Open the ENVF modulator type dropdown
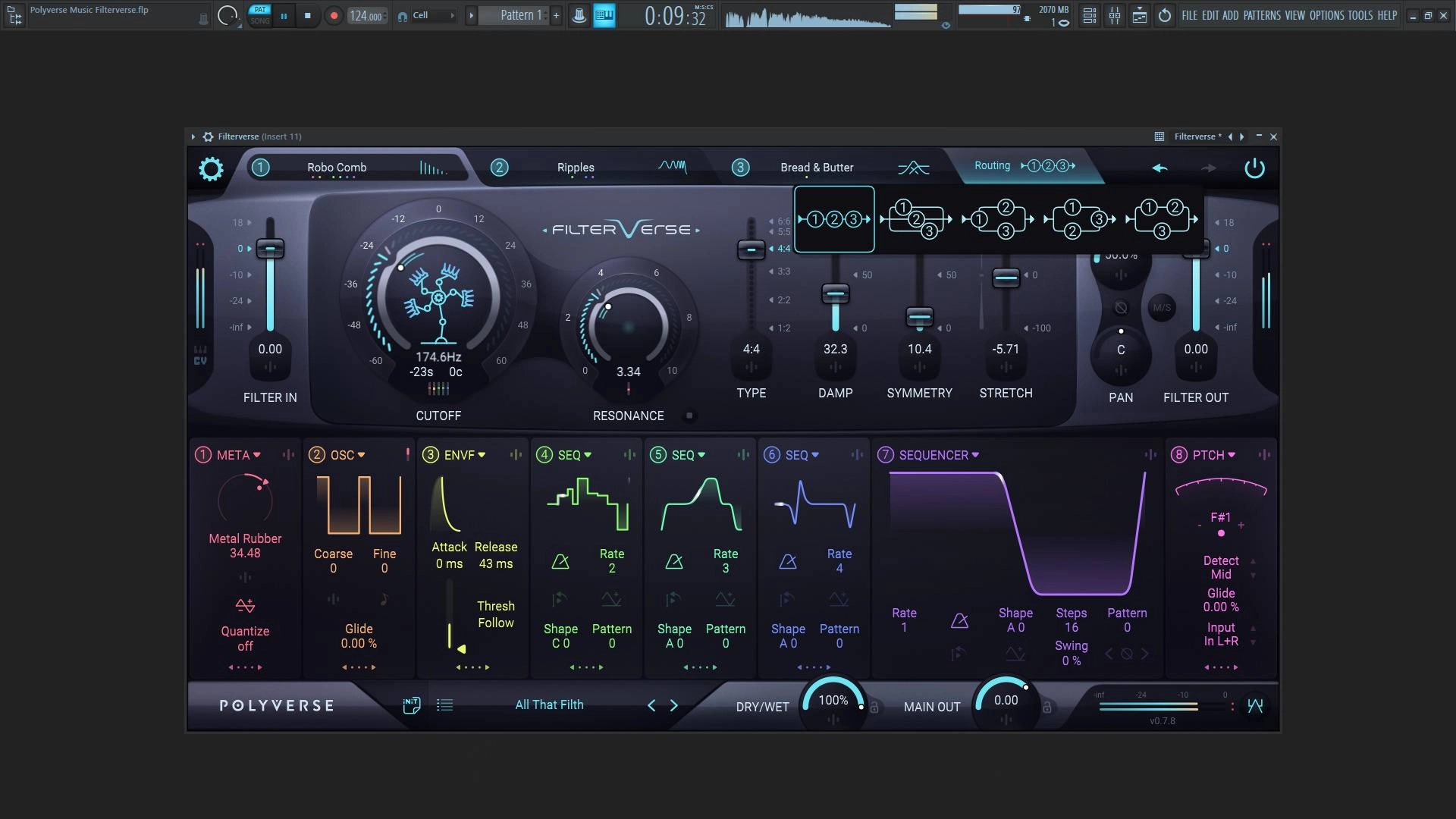Viewport: 1456px width, 819px height. point(464,455)
